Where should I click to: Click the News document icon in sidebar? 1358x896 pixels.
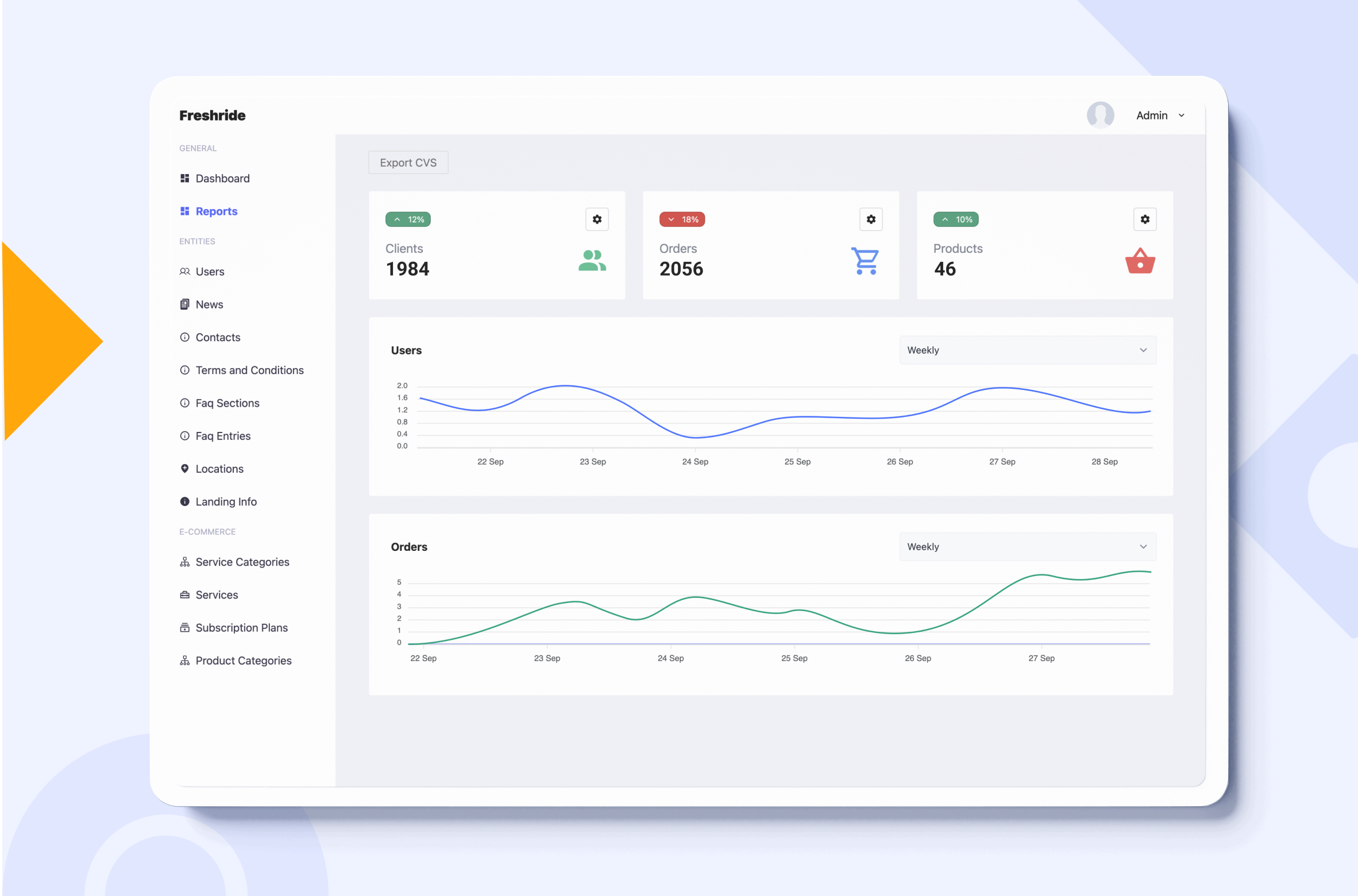tap(184, 304)
